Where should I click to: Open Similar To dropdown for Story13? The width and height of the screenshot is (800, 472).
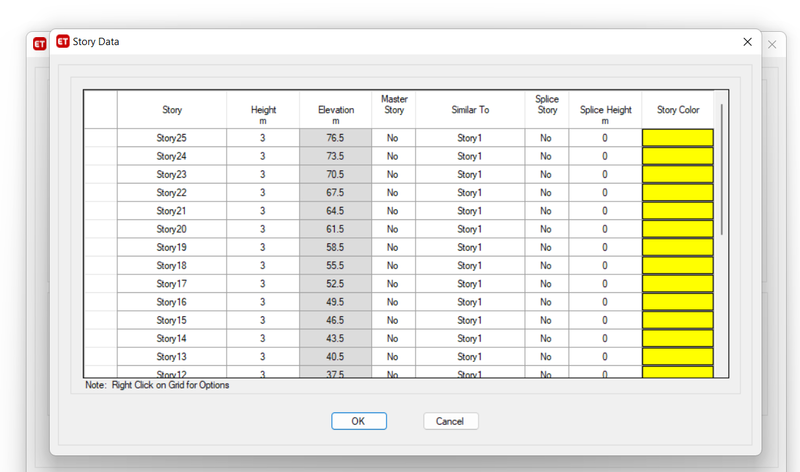point(470,357)
